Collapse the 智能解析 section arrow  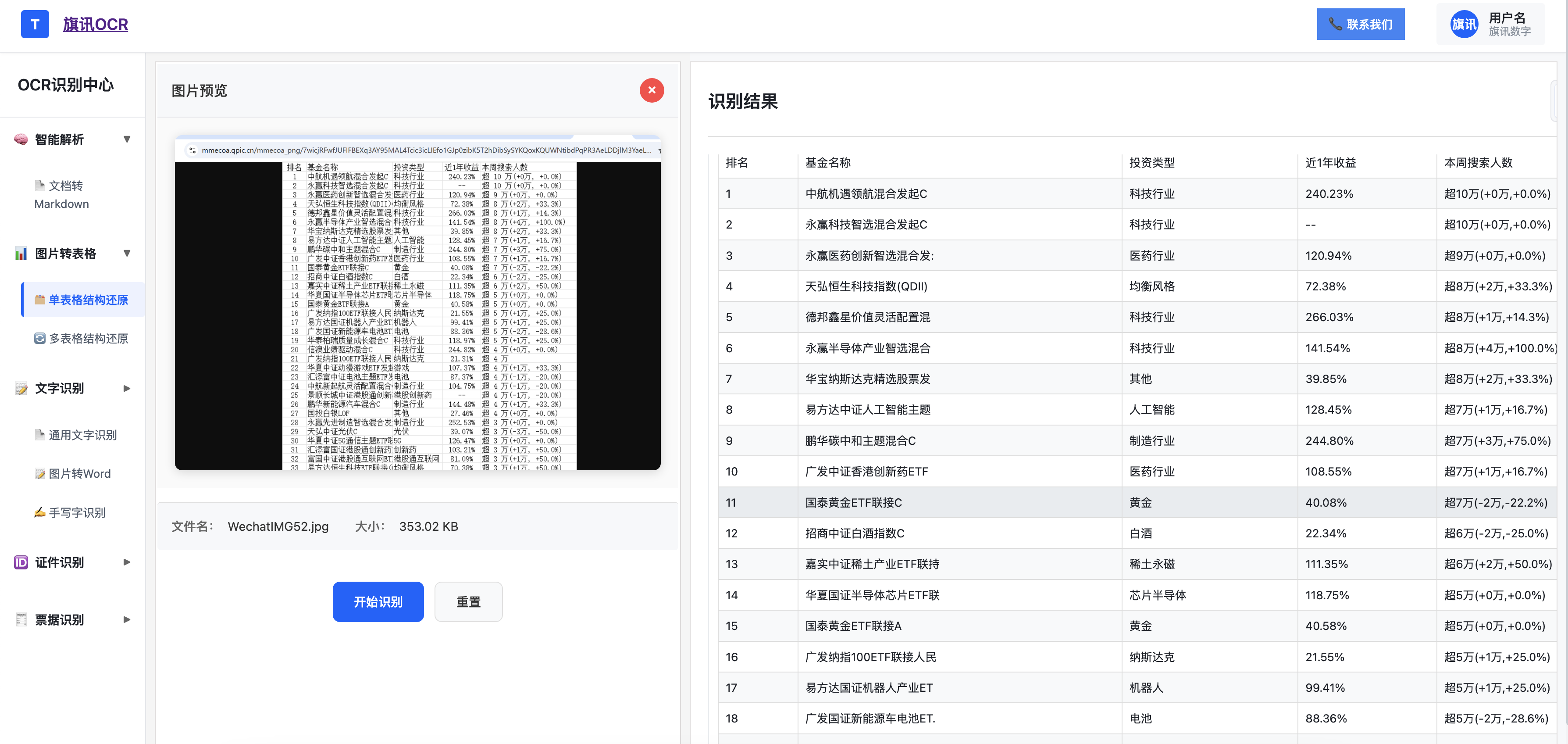[127, 139]
